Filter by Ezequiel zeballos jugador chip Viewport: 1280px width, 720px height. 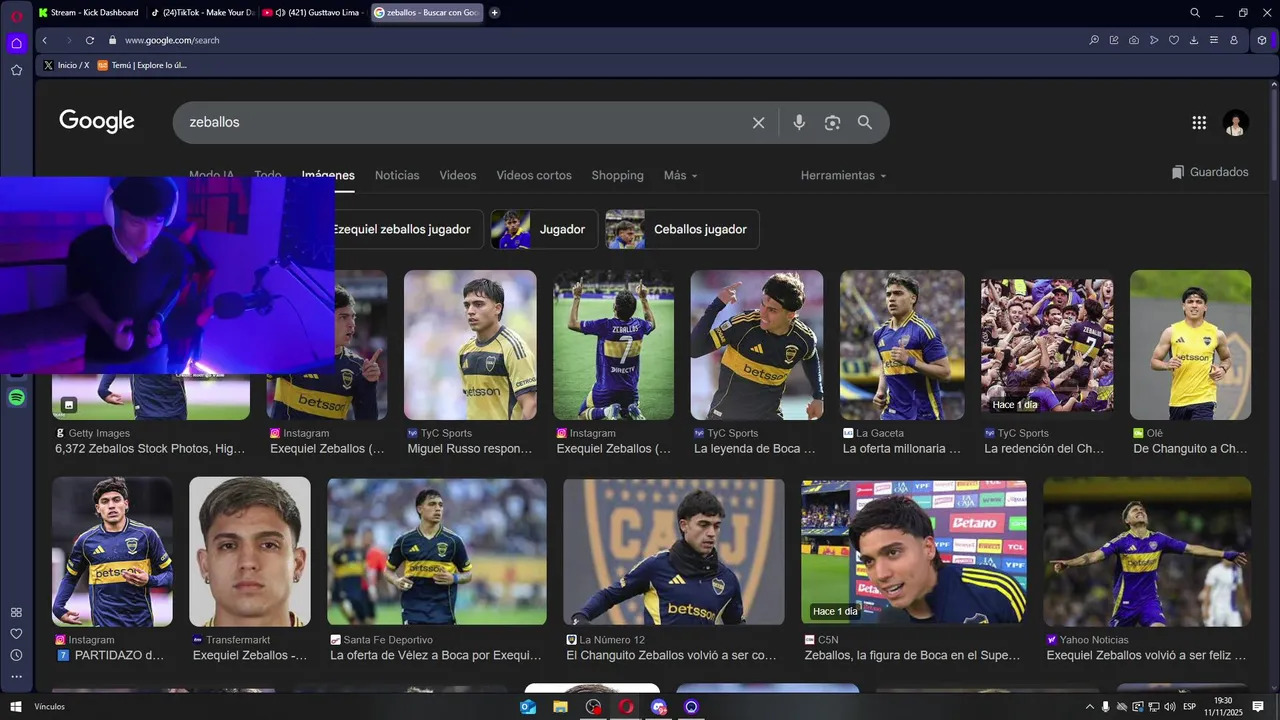coord(408,229)
